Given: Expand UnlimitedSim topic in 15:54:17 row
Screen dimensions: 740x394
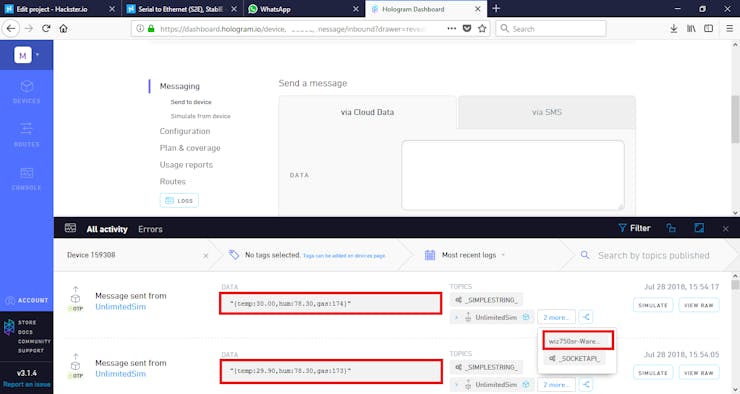Looking at the screenshot, I should click(456, 318).
